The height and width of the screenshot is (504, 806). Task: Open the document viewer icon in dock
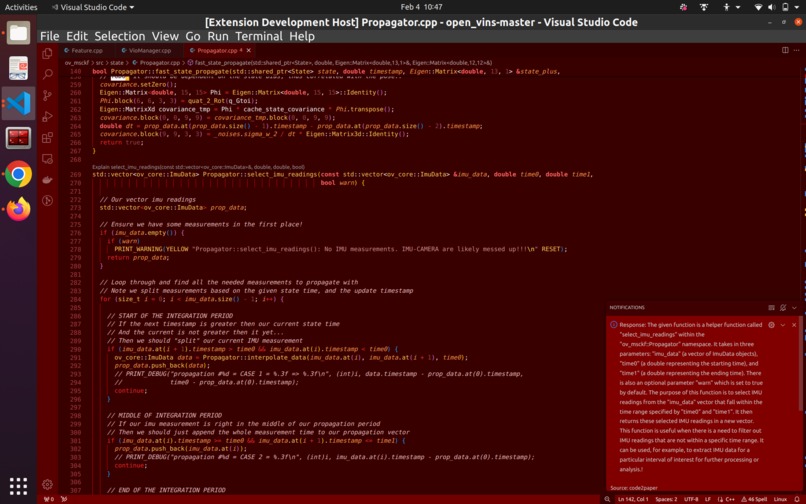19,68
